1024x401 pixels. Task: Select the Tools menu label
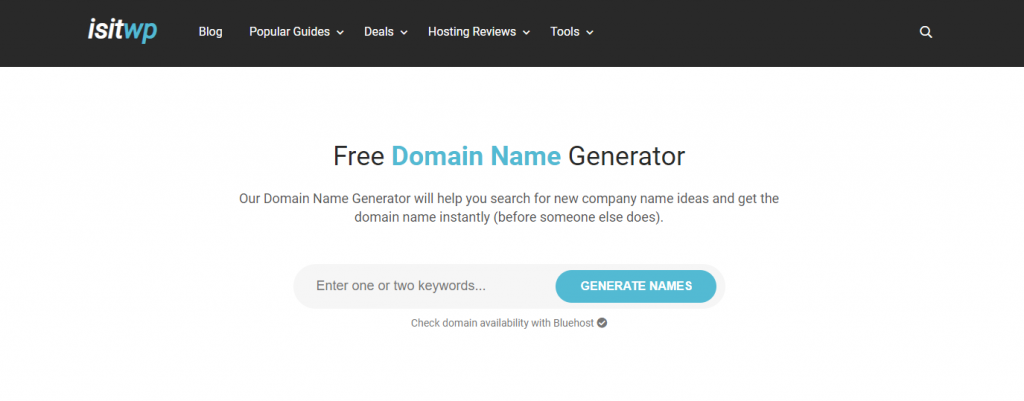[564, 32]
